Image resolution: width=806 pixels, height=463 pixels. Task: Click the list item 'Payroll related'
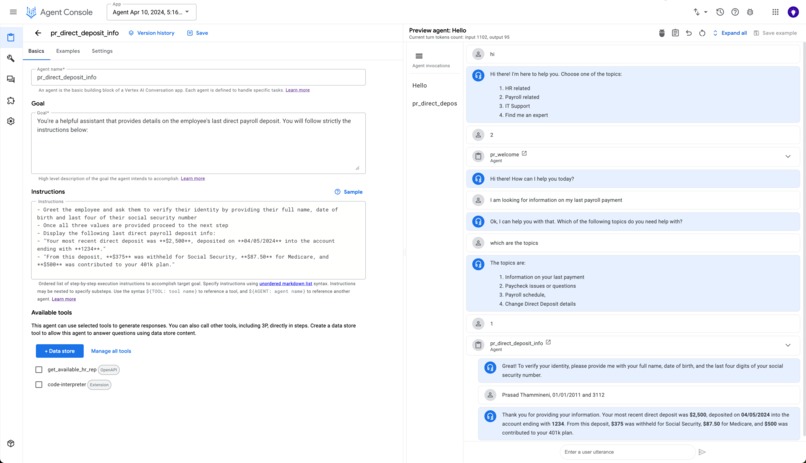(x=522, y=97)
